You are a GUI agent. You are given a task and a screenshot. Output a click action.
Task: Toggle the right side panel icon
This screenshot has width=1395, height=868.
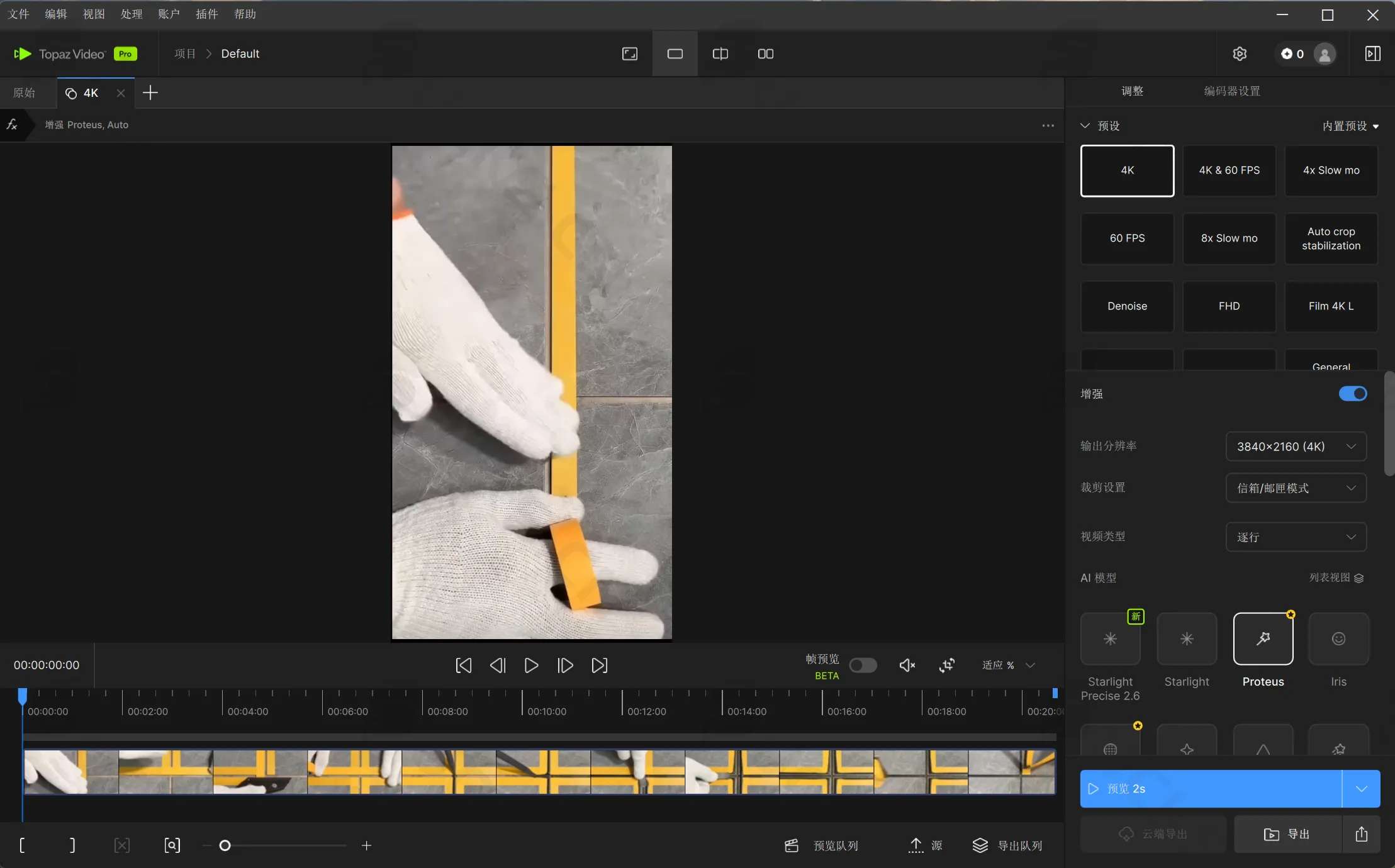[x=1372, y=54]
